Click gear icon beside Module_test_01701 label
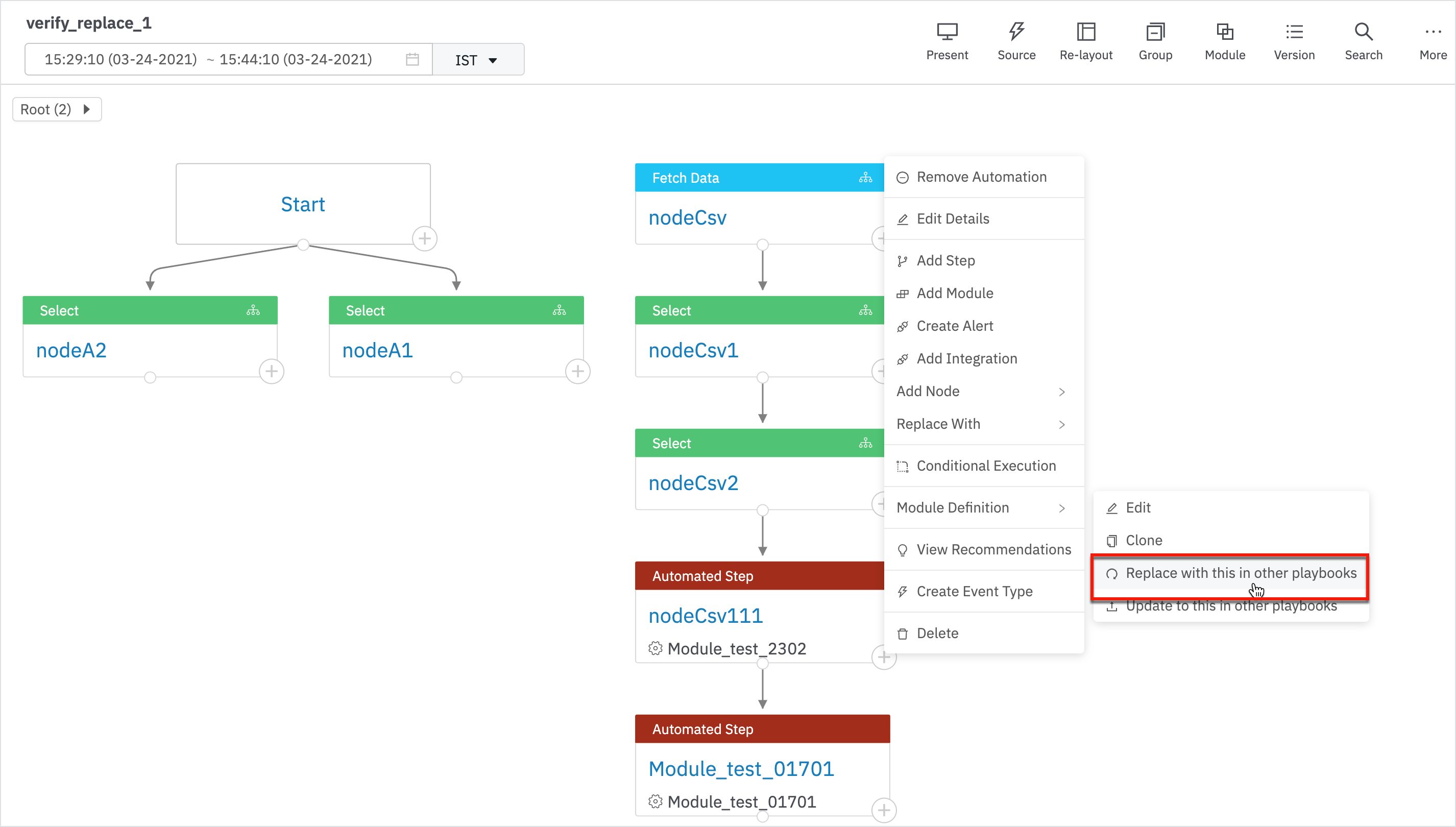 point(656,801)
